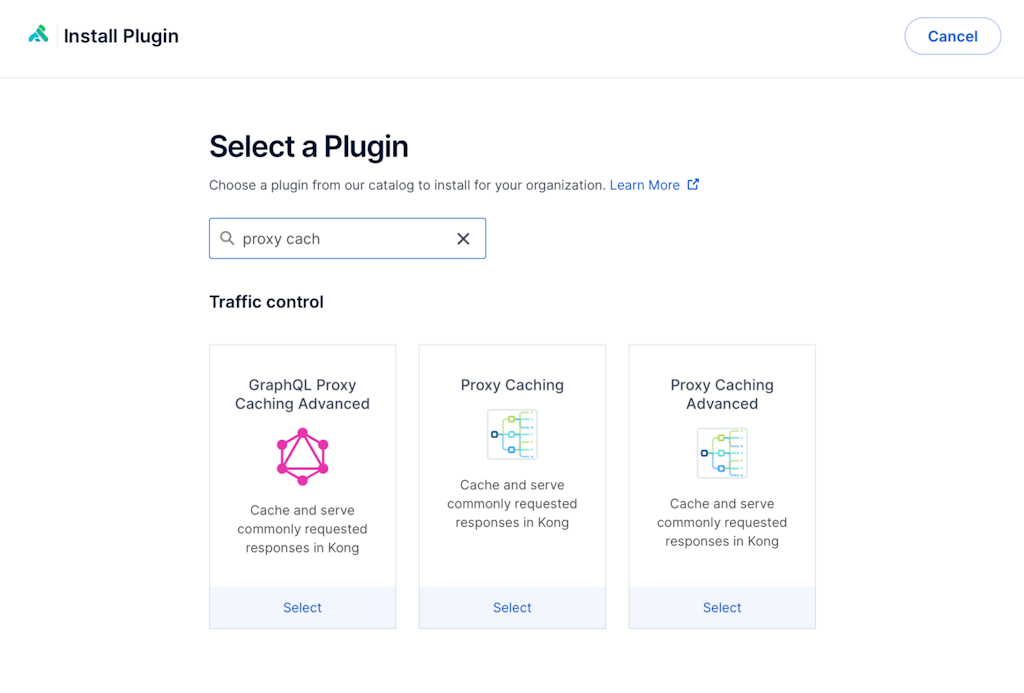Click the GraphQL Proxy Caching Advanced title
Image resolution: width=1024 pixels, height=693 pixels.
click(302, 394)
